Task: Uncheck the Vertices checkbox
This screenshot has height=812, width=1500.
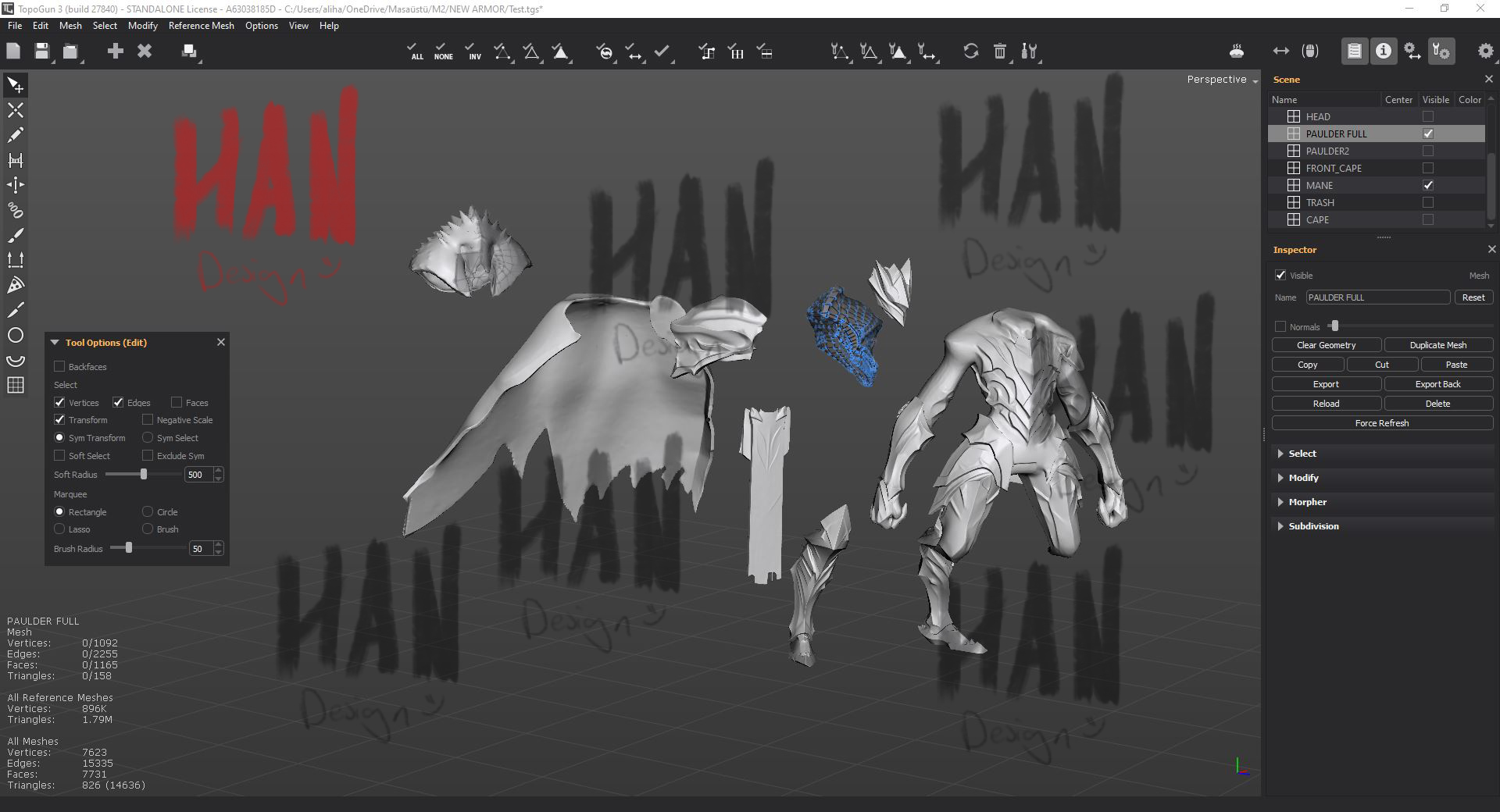Action: [x=59, y=402]
